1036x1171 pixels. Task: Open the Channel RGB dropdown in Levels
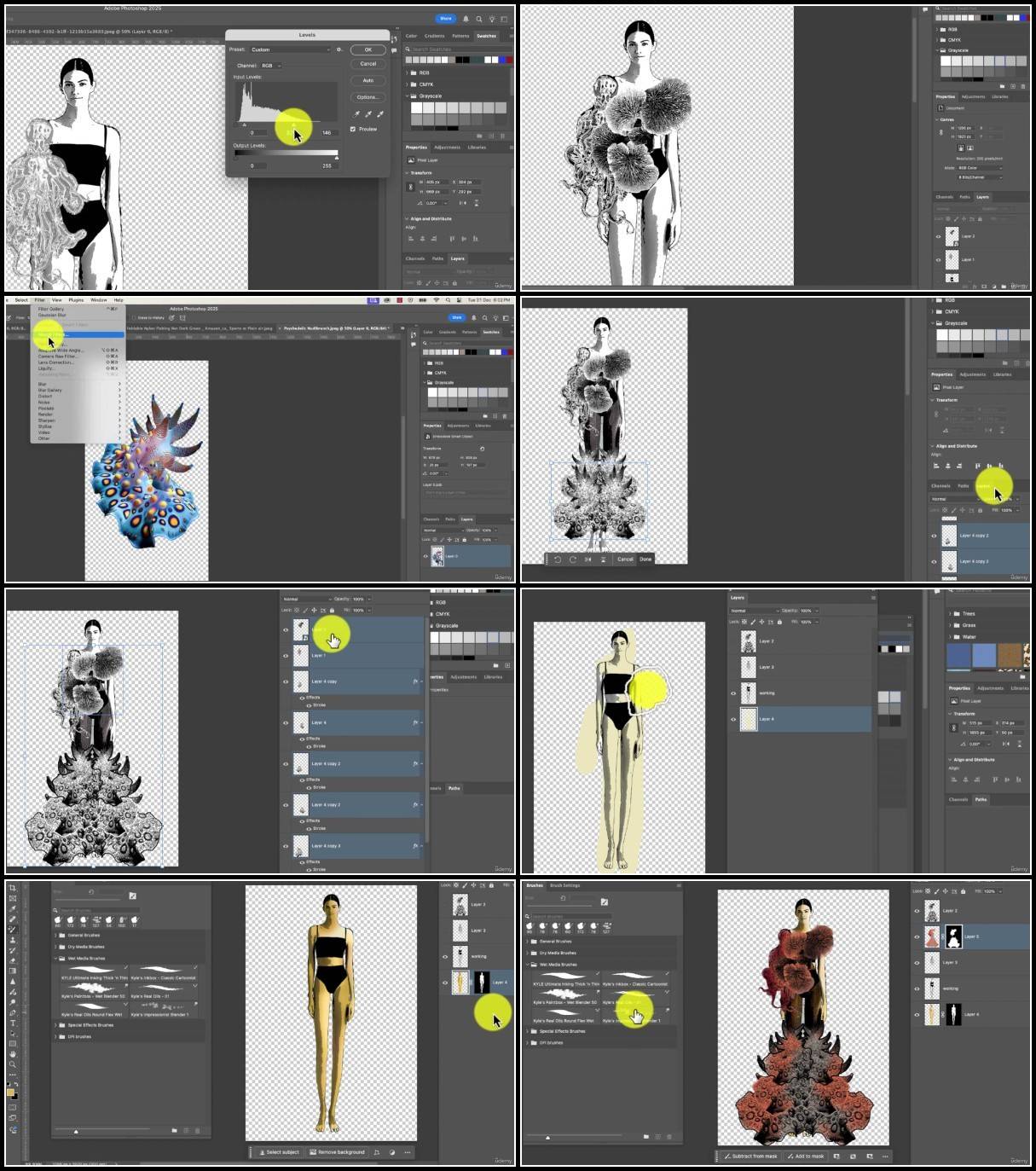(x=270, y=65)
